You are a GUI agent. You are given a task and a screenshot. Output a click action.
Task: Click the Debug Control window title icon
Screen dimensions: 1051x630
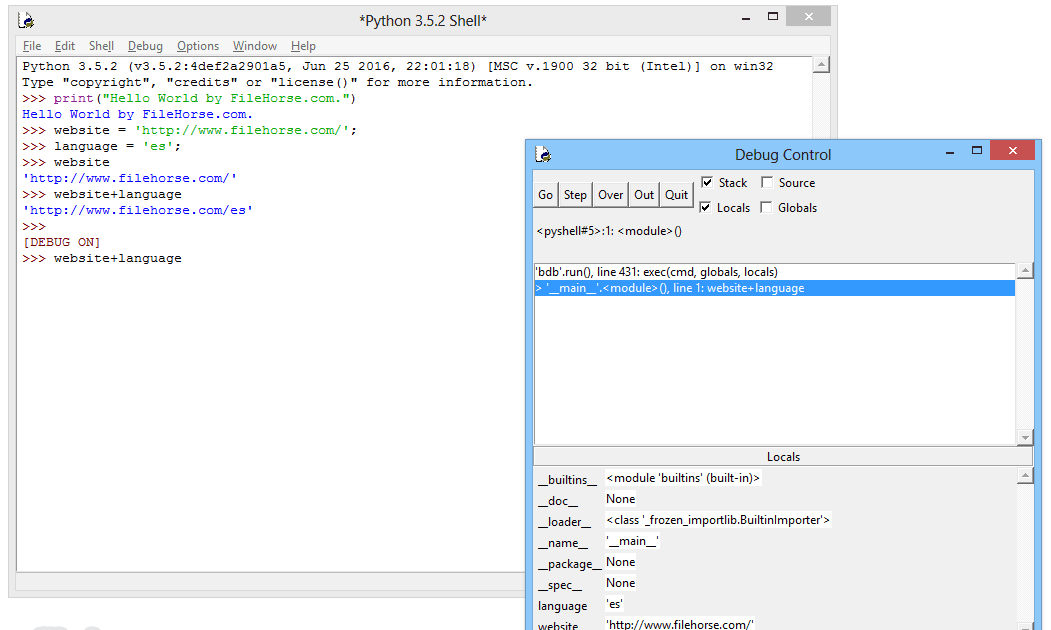pyautogui.click(x=544, y=154)
